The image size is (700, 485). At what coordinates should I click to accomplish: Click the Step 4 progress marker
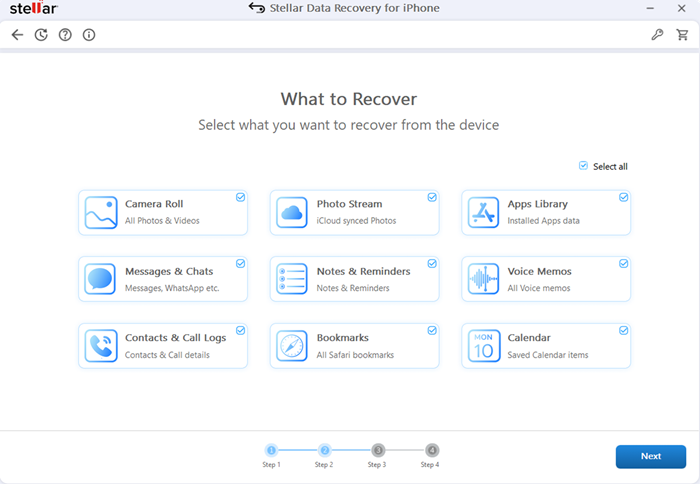click(432, 451)
